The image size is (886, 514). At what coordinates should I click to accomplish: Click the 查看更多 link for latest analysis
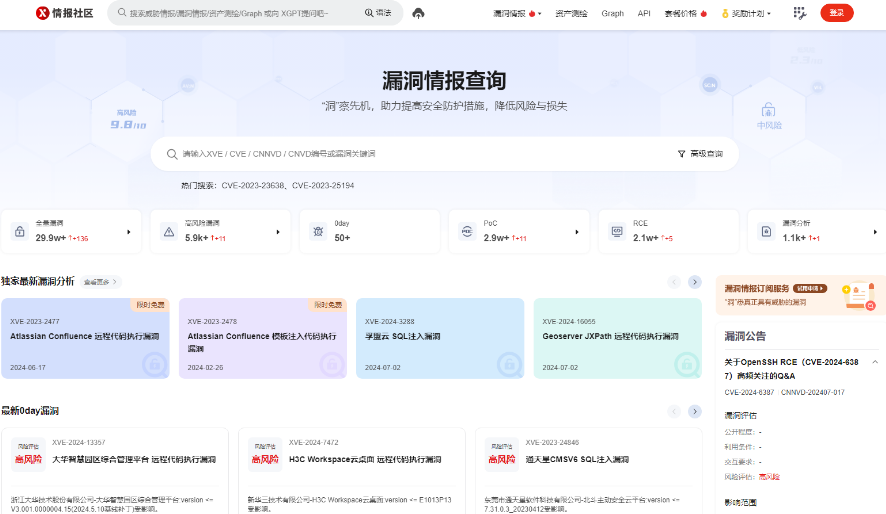[101, 282]
